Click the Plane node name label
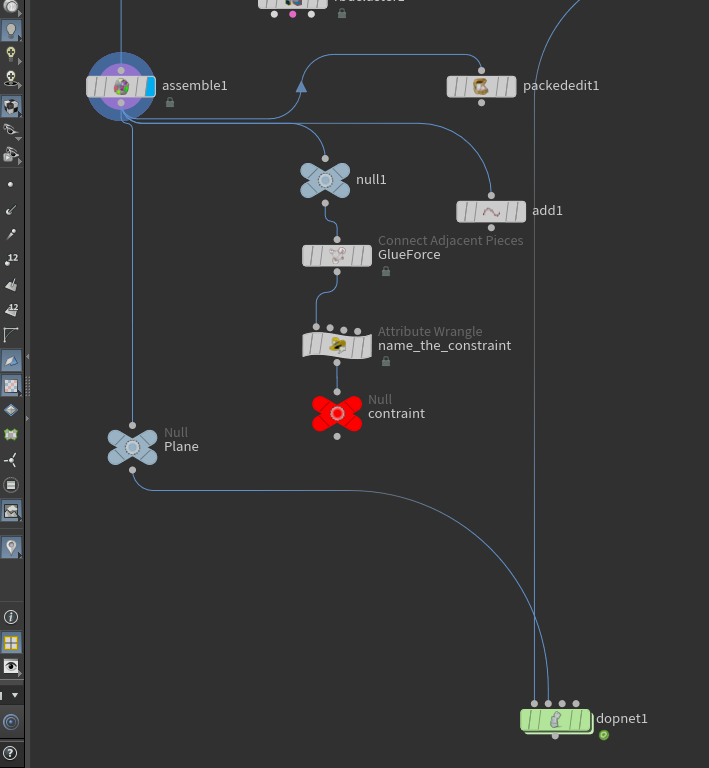The width and height of the screenshot is (709, 768). 181,447
